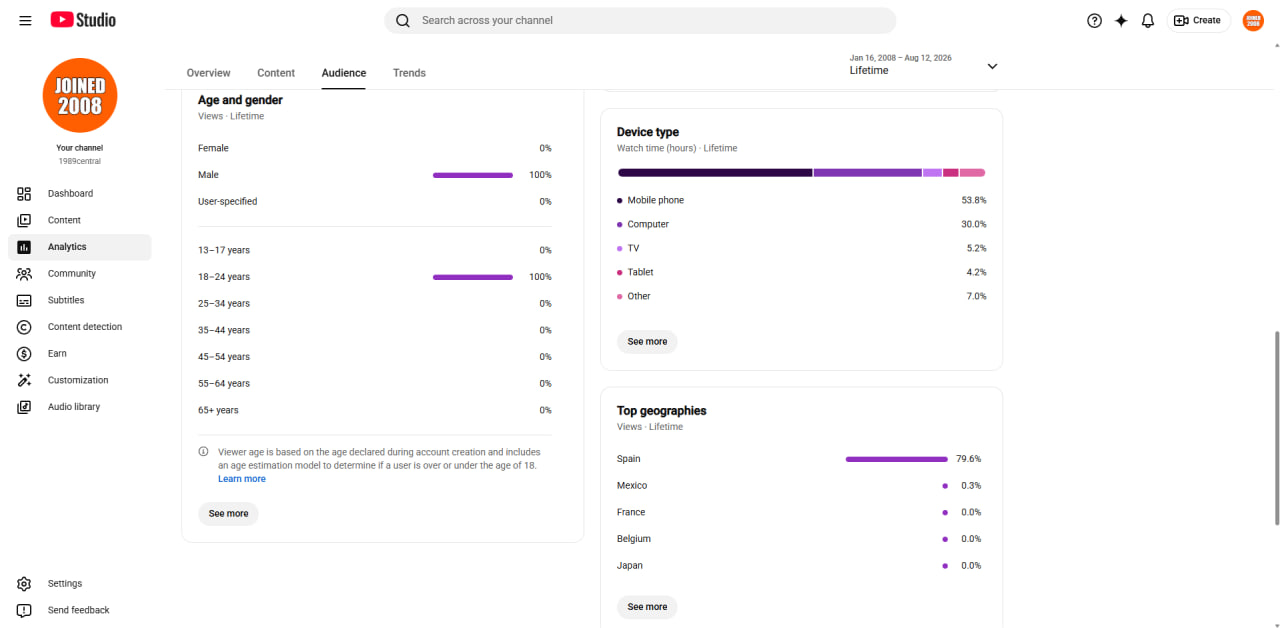Click the Spain 79.6% bar
The image size is (1280, 628).
click(x=897, y=459)
